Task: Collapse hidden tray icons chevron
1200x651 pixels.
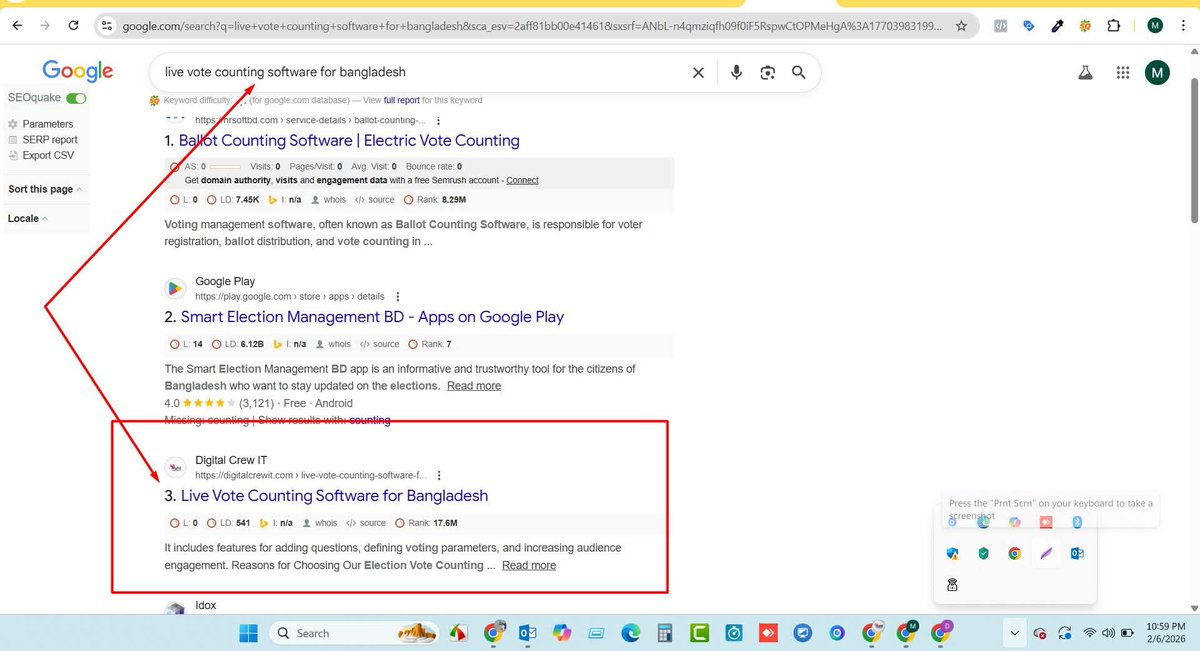Action: point(1015,633)
